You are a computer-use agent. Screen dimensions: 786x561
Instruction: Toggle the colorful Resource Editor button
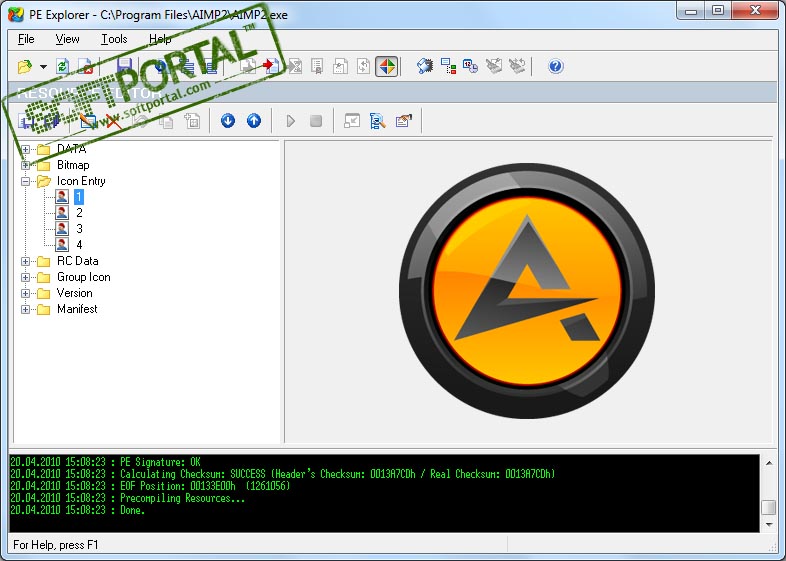point(387,66)
